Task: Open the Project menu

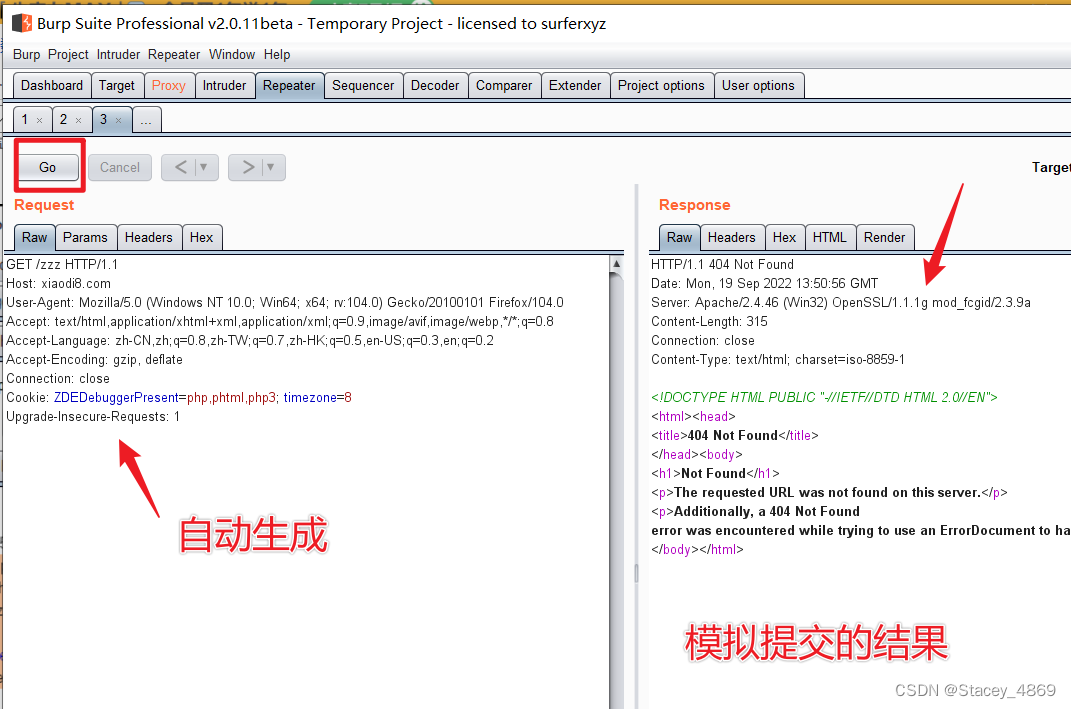Action: point(68,55)
